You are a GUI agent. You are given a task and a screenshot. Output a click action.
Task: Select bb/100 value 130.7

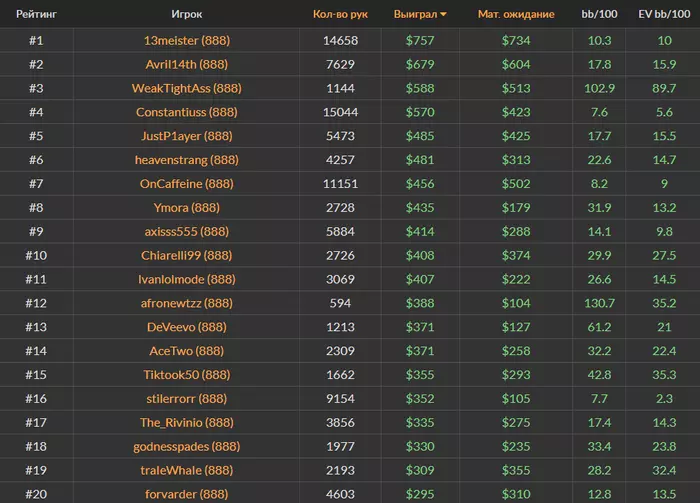point(599,303)
